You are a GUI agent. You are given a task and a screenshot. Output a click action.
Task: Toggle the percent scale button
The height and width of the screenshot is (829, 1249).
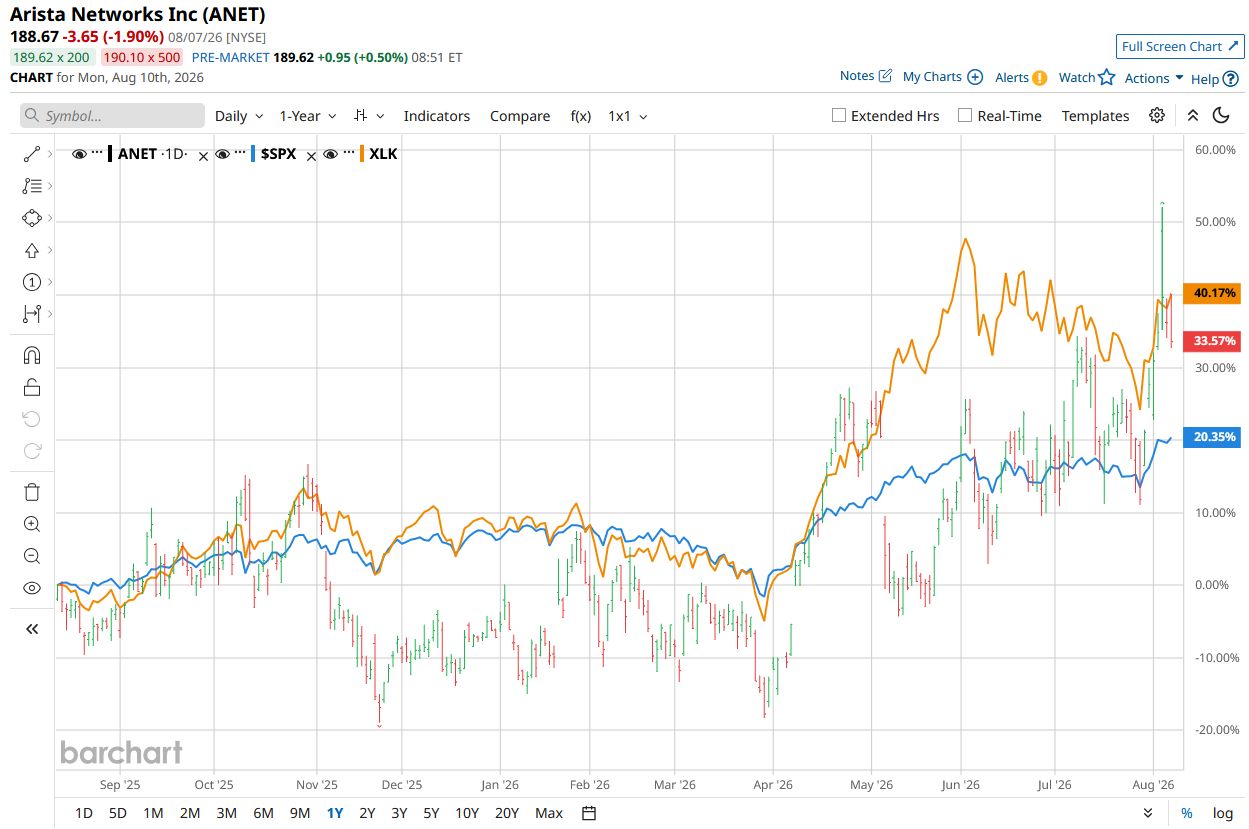pos(1187,813)
